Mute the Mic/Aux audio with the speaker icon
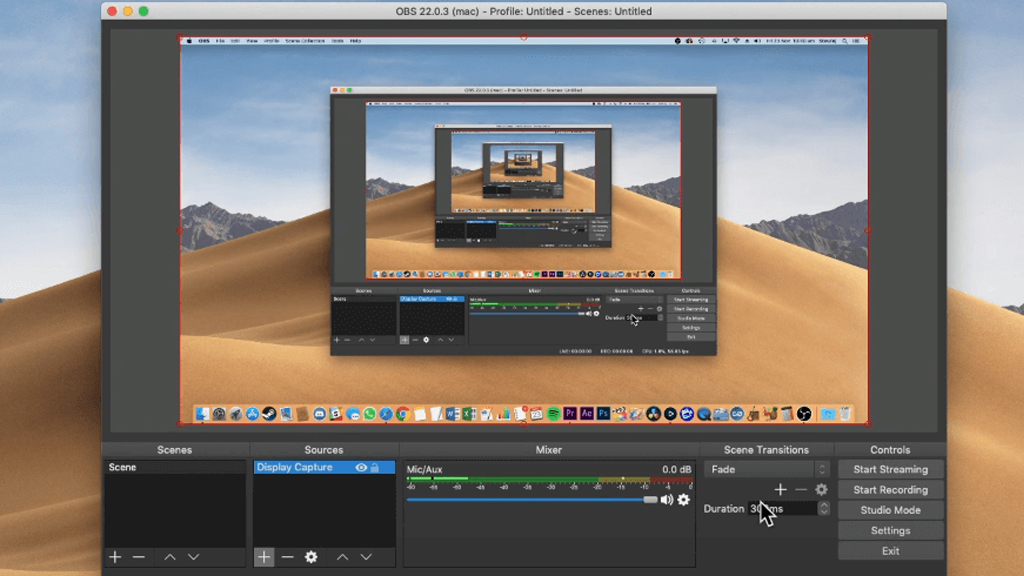This screenshot has width=1024, height=576. point(666,500)
